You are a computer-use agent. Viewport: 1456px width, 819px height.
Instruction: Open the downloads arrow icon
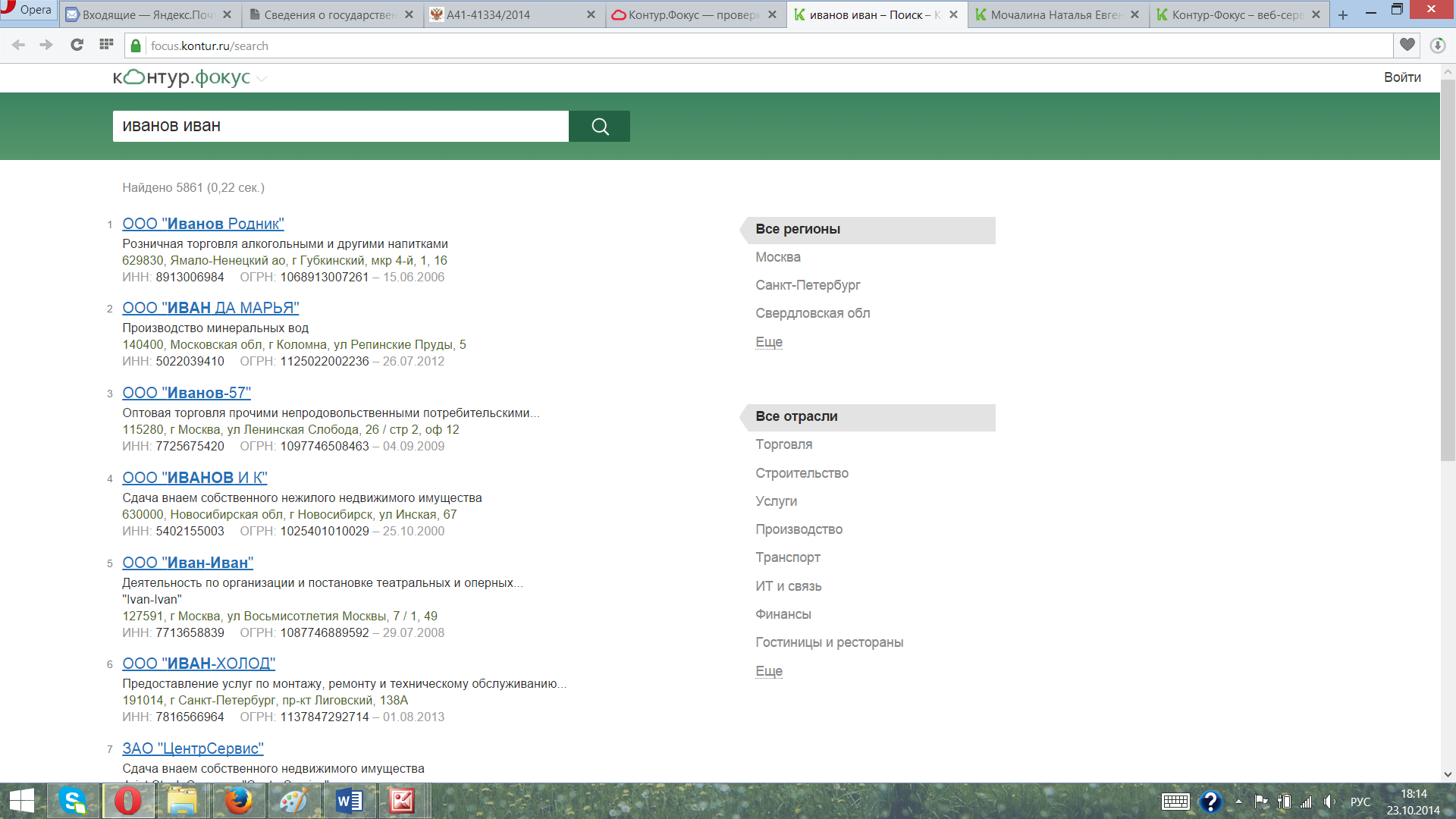pyautogui.click(x=1437, y=45)
